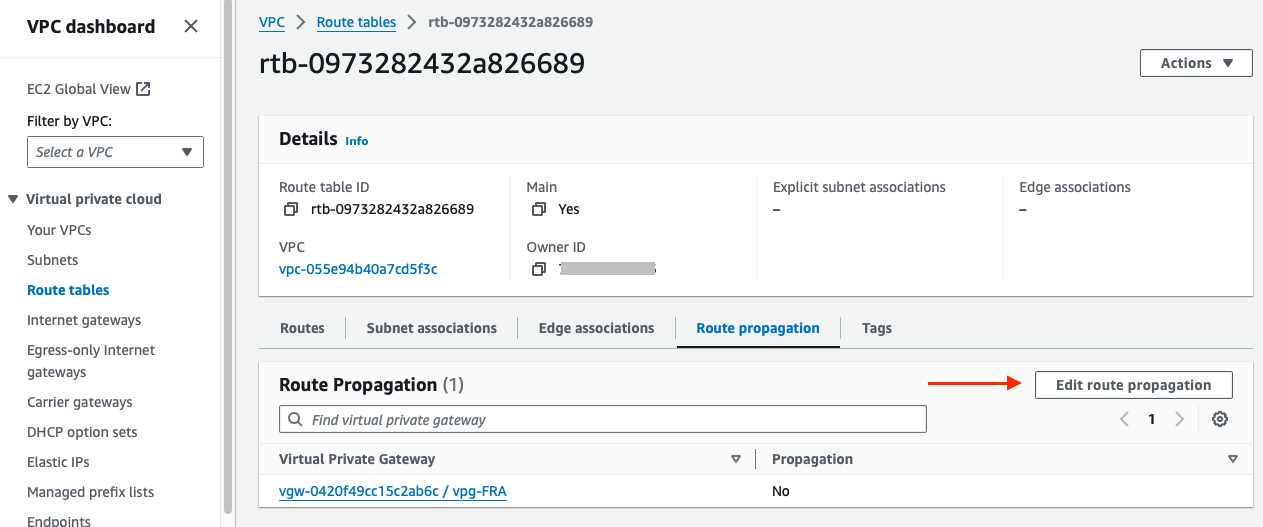Screen dimensions: 1263x527
Task: Open Subnets in the sidebar
Action: (x=52, y=260)
